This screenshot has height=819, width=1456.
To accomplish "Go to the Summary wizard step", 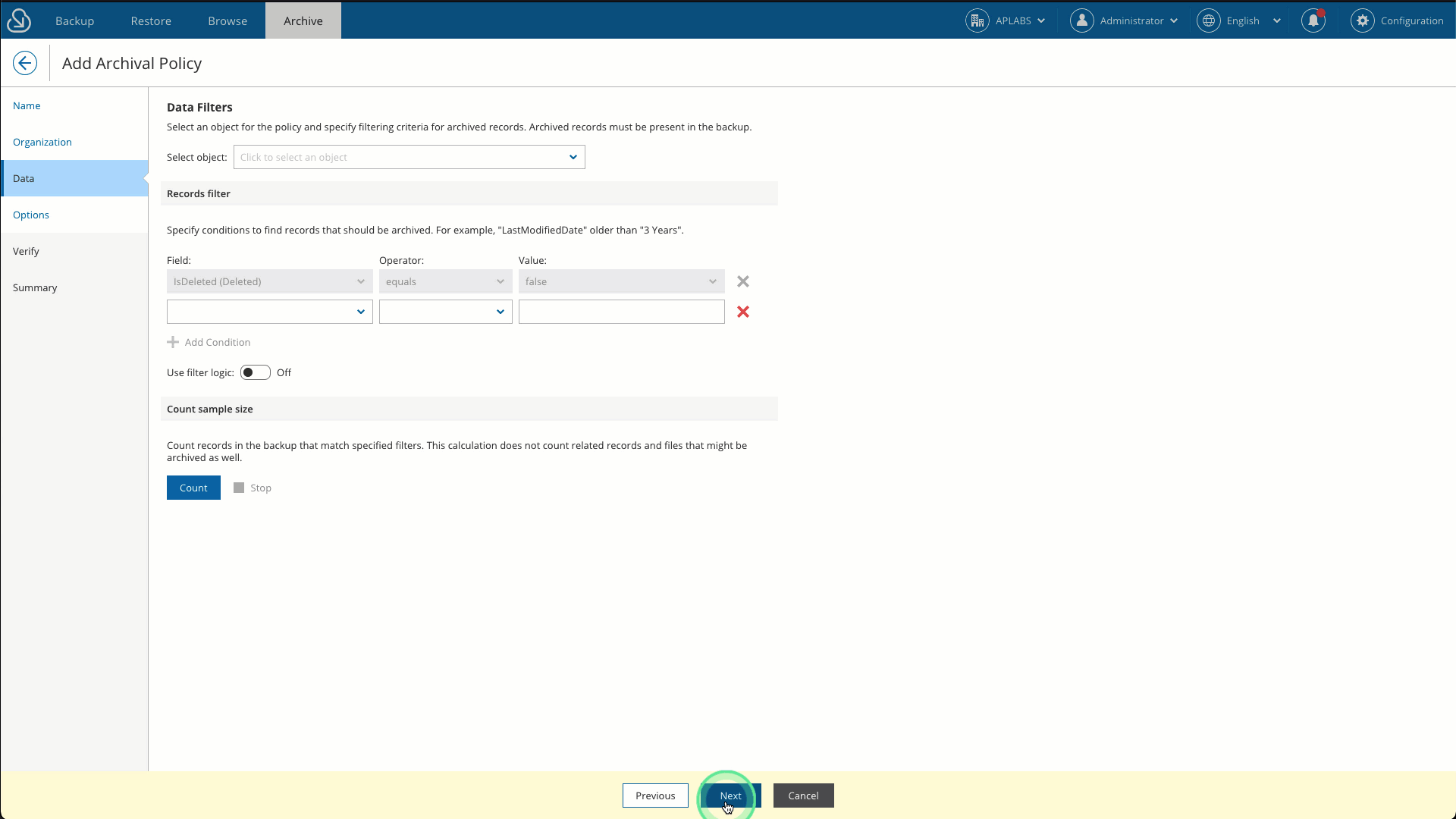I will click(74, 287).
